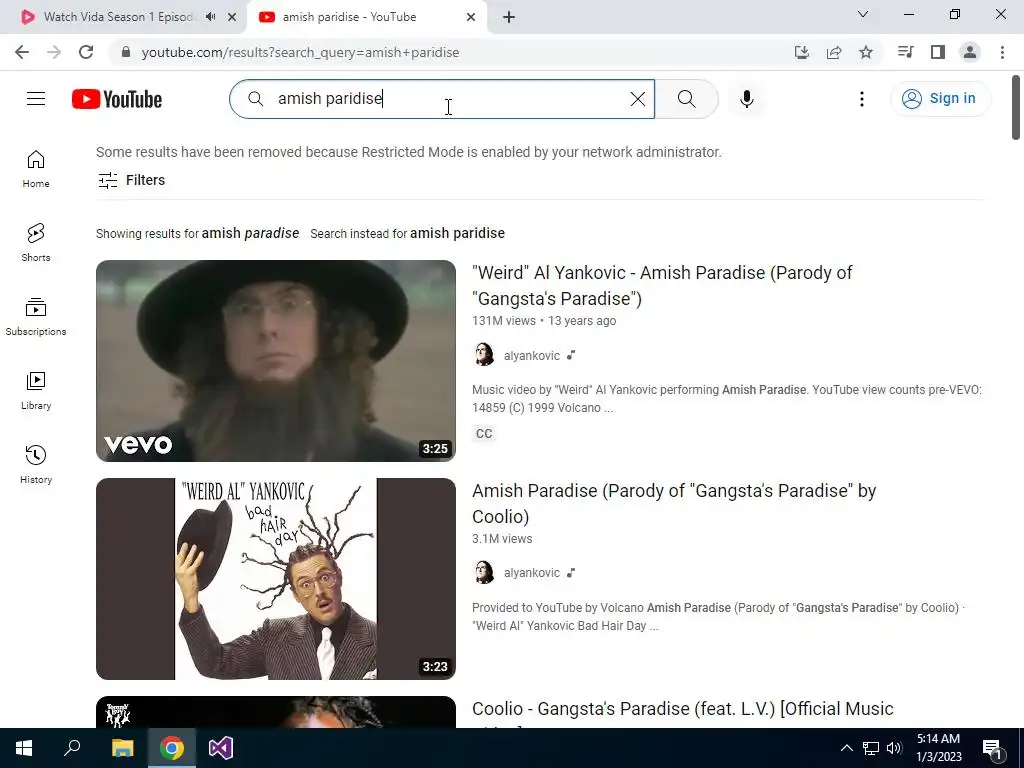This screenshot has height=768, width=1024.
Task: Switch to the Watch Vida Season 1 tab
Action: click(x=118, y=17)
